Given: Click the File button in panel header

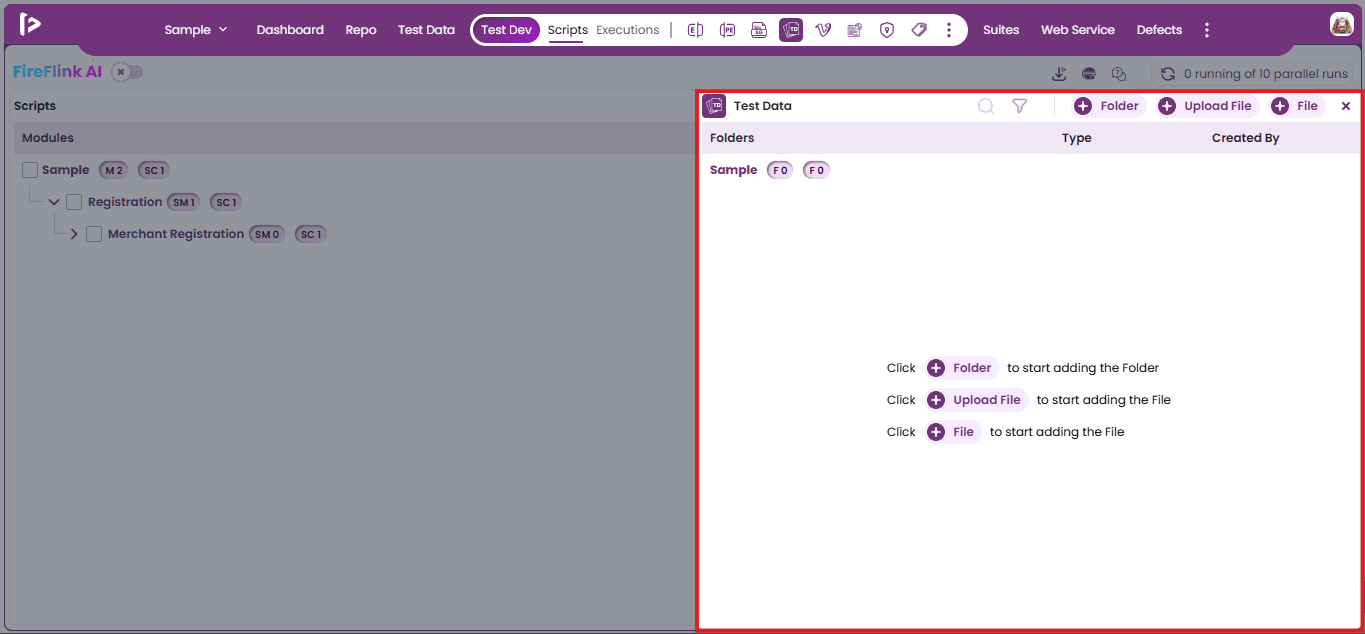Looking at the screenshot, I should (1297, 106).
